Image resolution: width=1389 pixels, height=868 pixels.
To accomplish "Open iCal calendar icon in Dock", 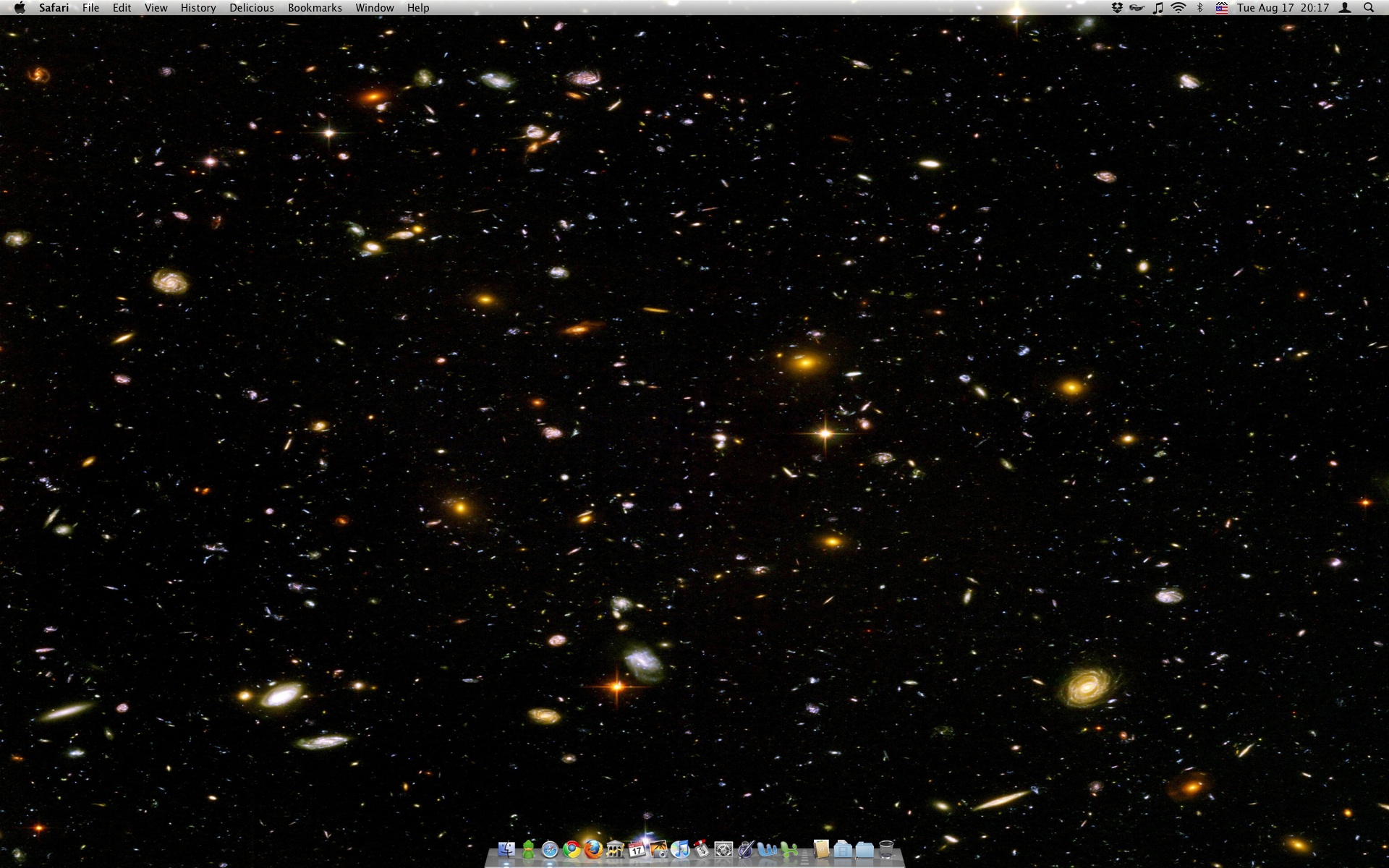I will 637,849.
